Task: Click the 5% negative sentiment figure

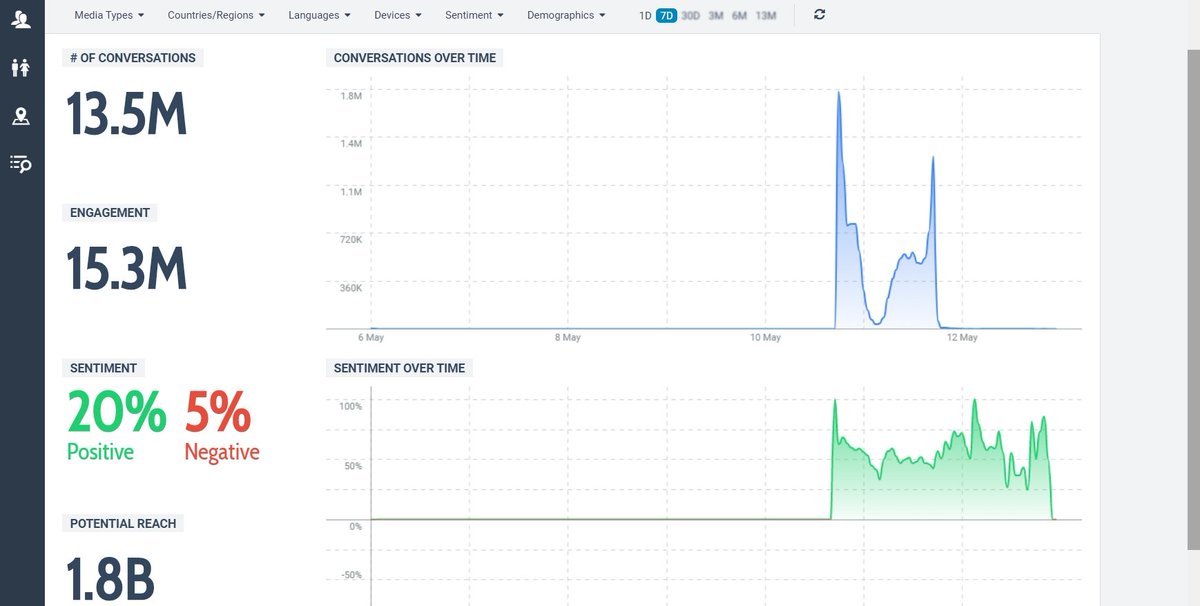Action: [x=218, y=412]
